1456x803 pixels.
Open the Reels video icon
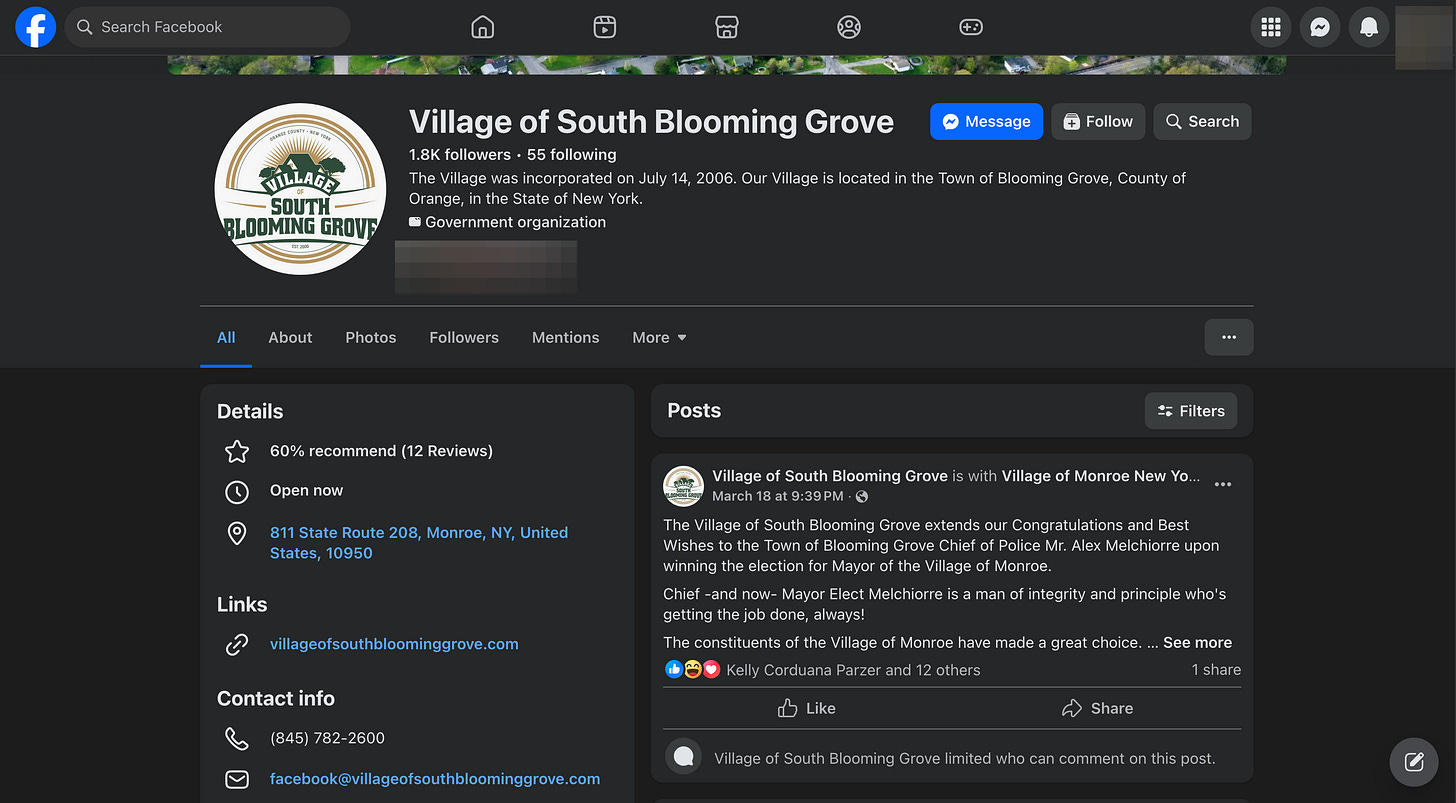coord(605,27)
